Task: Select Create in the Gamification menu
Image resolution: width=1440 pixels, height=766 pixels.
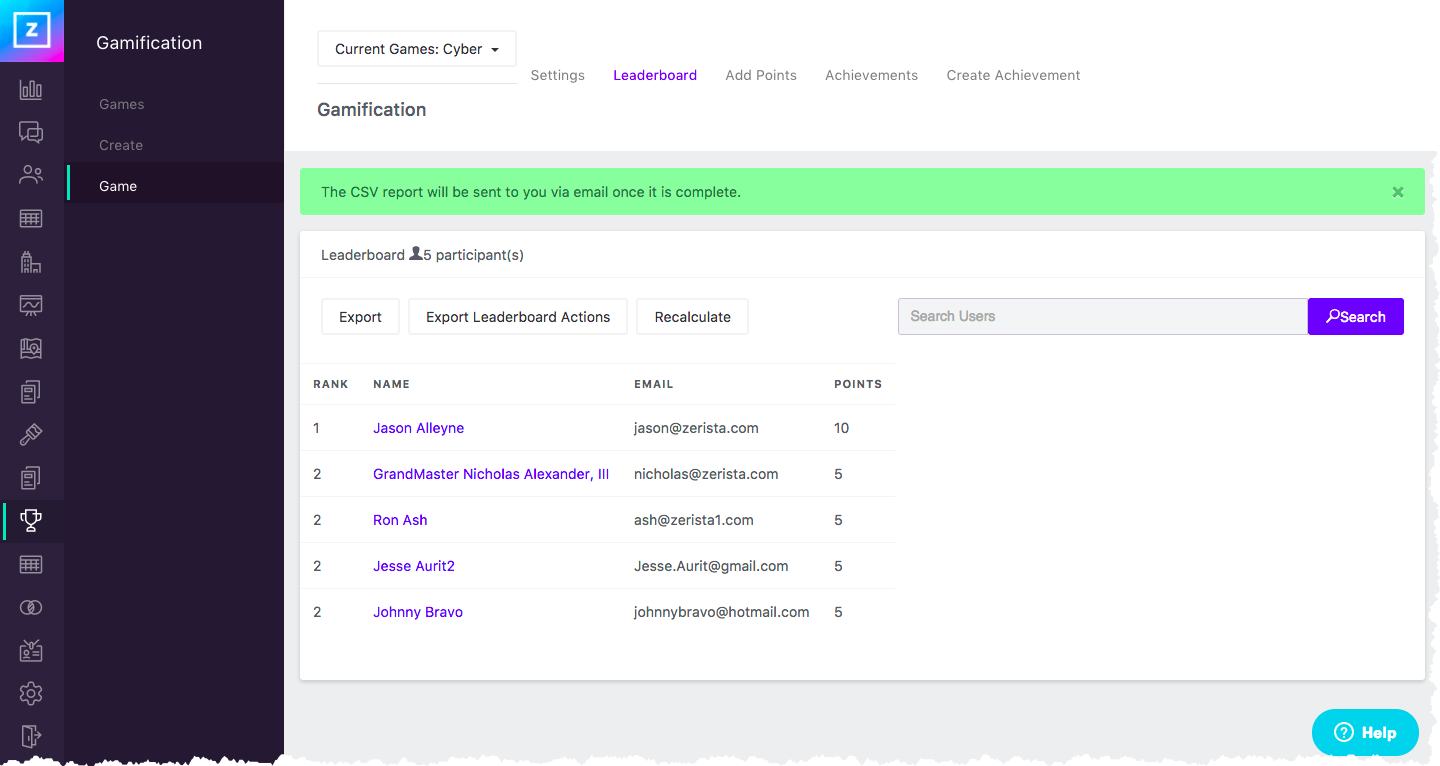Action: coord(121,145)
